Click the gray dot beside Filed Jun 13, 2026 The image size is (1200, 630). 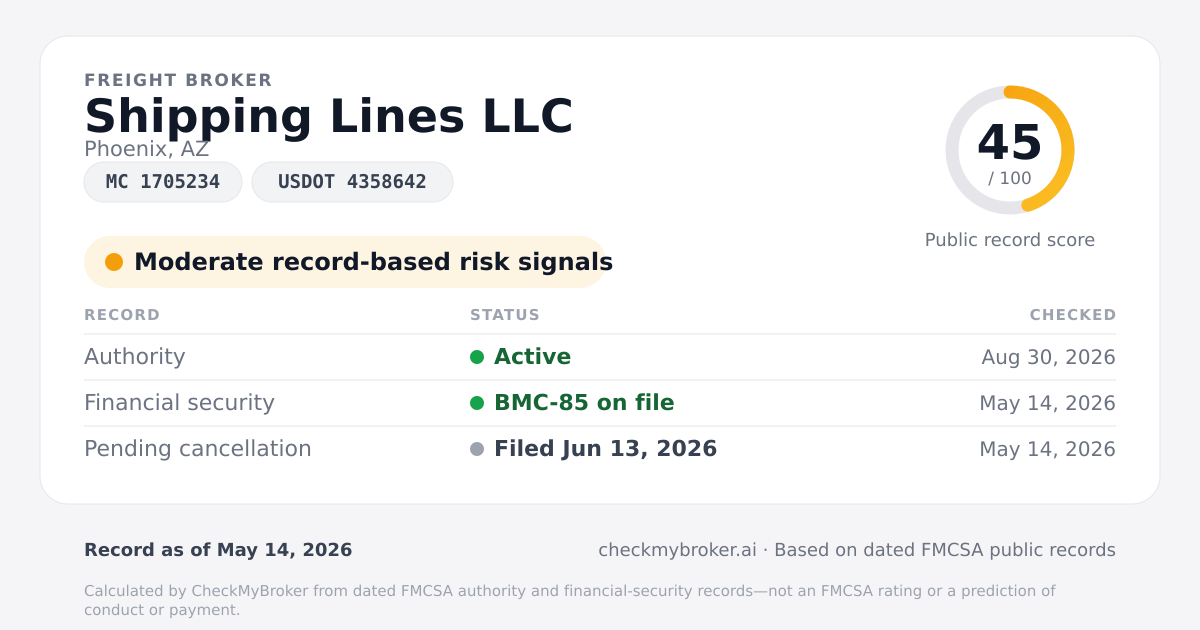click(x=477, y=449)
